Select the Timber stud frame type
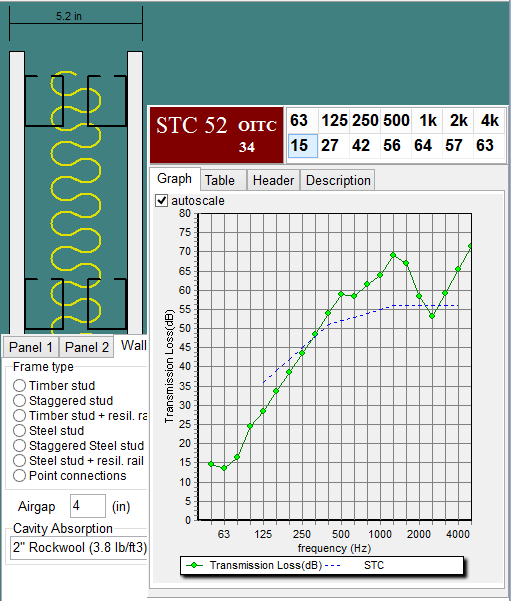 pyautogui.click(x=19, y=385)
